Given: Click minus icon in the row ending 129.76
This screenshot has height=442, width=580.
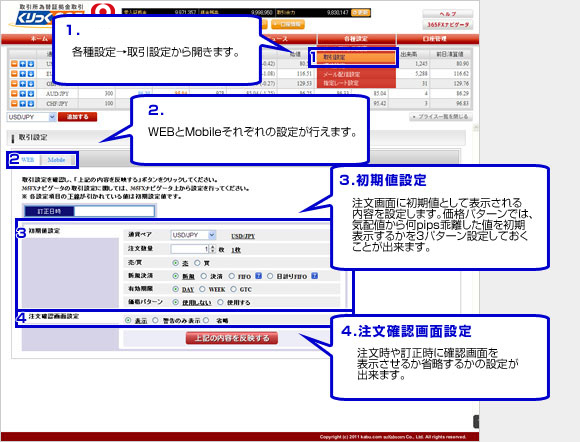Looking at the screenshot, I should point(14,84).
